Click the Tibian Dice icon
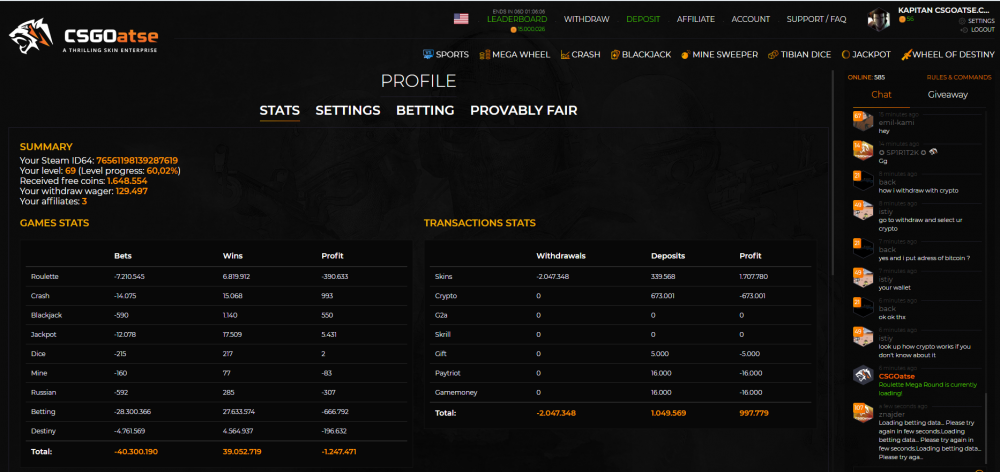1000x472 pixels. point(773,55)
